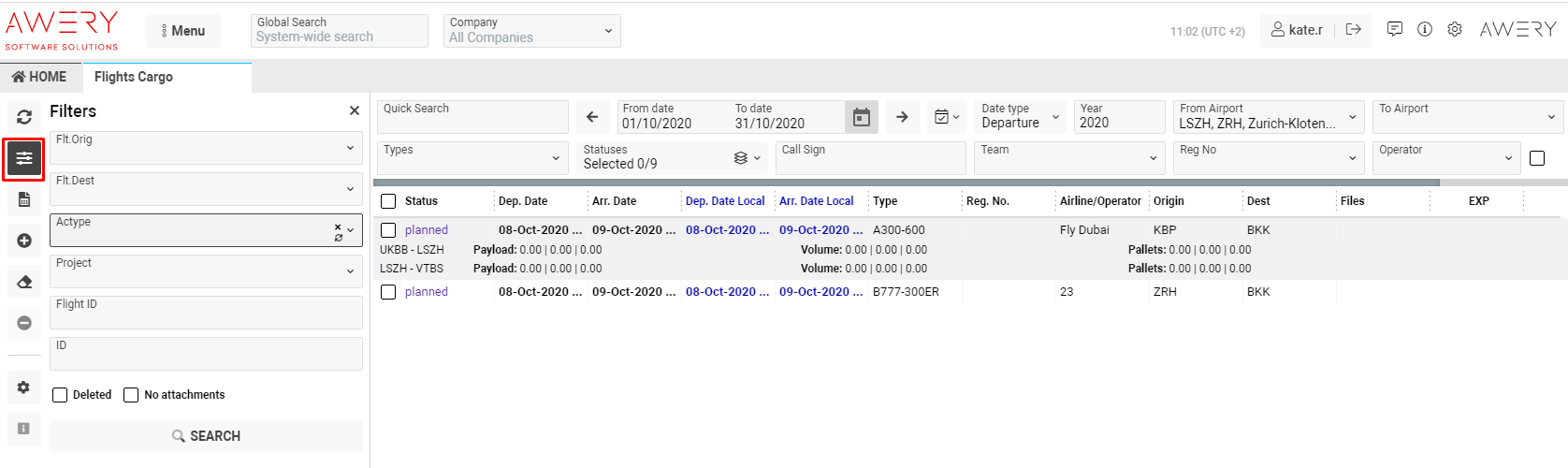1568x468 pixels.
Task: Open the planned status link for B777-300ER
Action: point(426,292)
